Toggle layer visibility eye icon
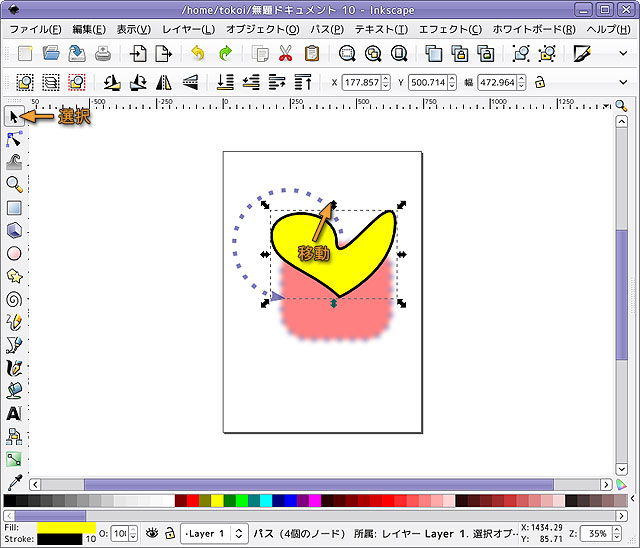The width and height of the screenshot is (640, 548). pyautogui.click(x=153, y=533)
